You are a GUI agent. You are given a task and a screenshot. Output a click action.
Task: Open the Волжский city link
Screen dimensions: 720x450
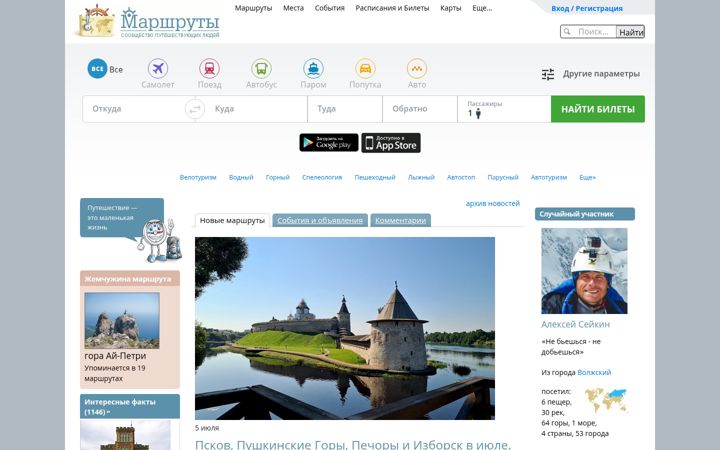(594, 372)
